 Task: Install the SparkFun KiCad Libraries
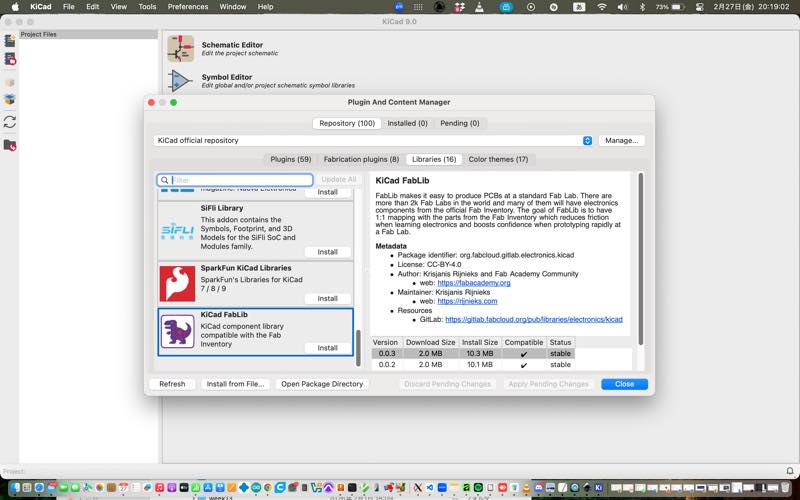[x=328, y=298]
